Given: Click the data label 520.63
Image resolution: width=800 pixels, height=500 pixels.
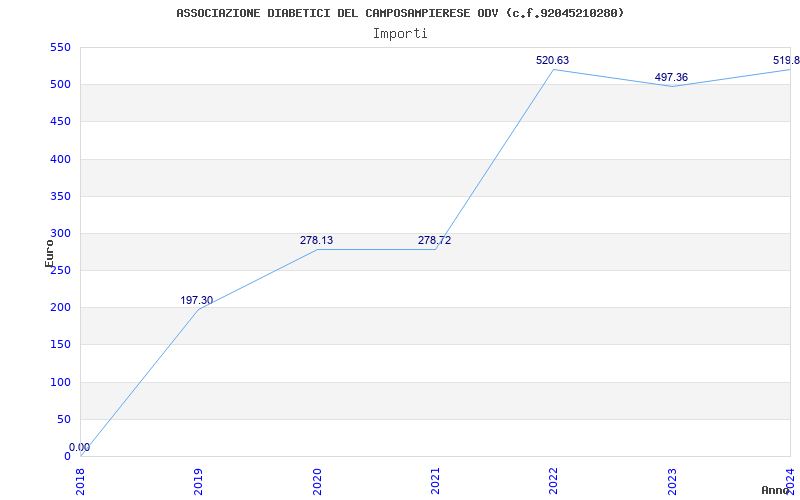Looking at the screenshot, I should click(x=552, y=60).
